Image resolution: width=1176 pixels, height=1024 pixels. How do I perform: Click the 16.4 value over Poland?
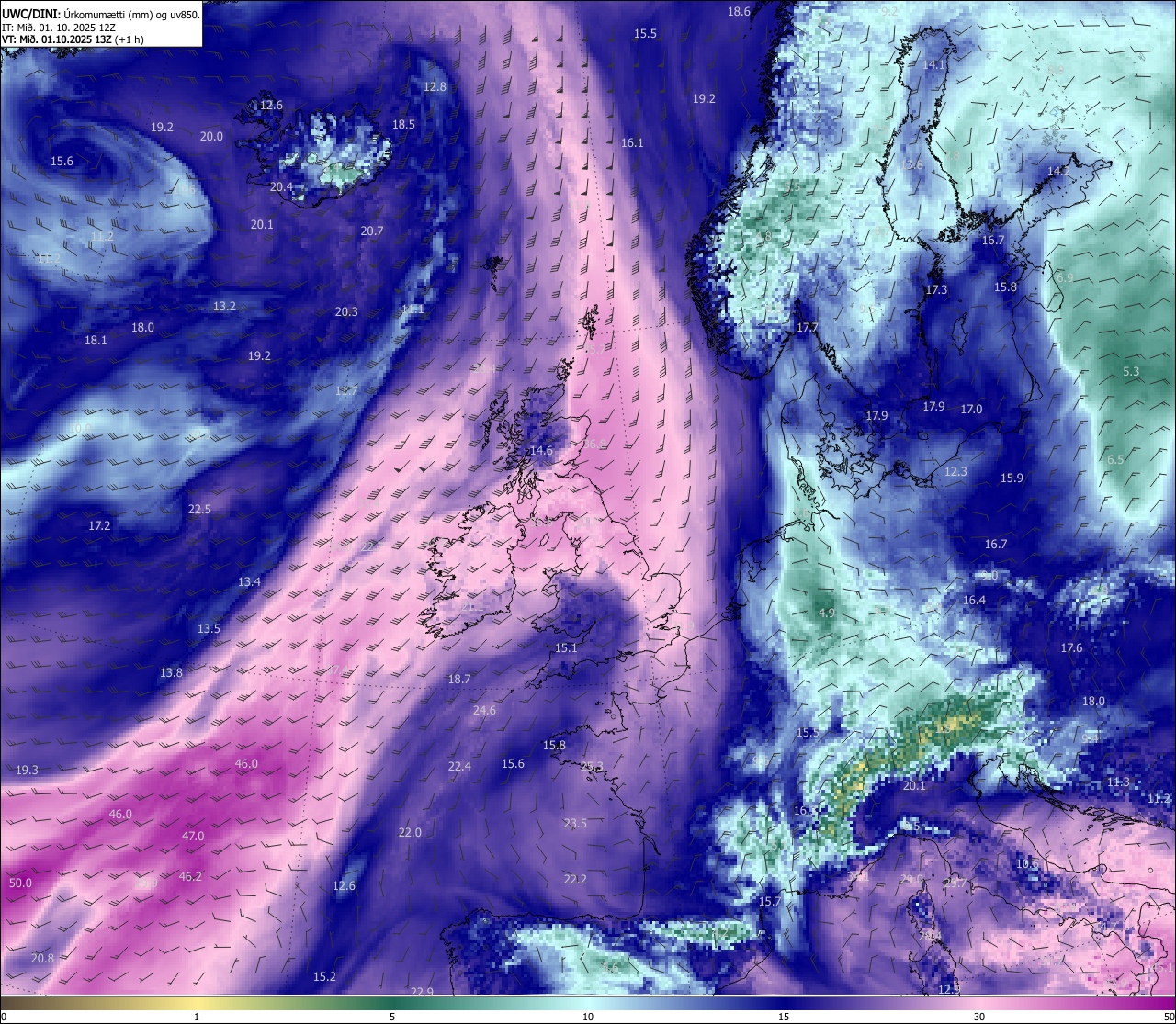pyautogui.click(x=974, y=601)
